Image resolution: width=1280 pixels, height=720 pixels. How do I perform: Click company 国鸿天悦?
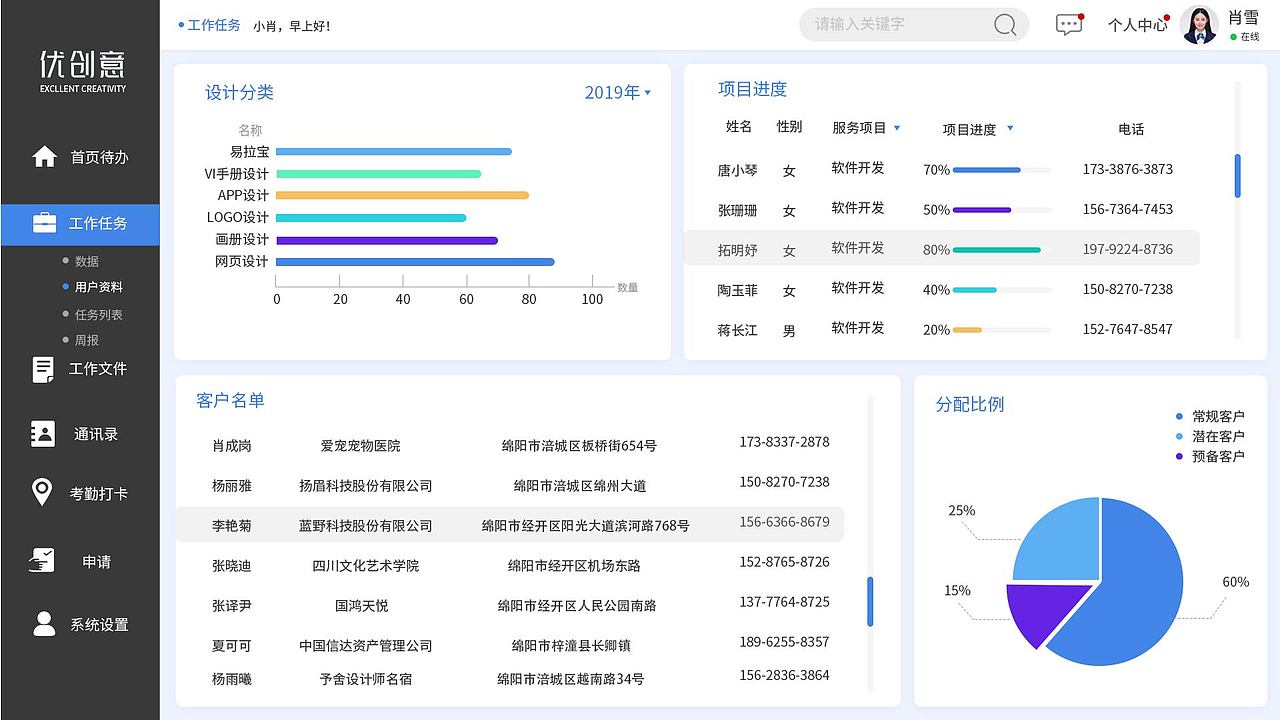362,605
